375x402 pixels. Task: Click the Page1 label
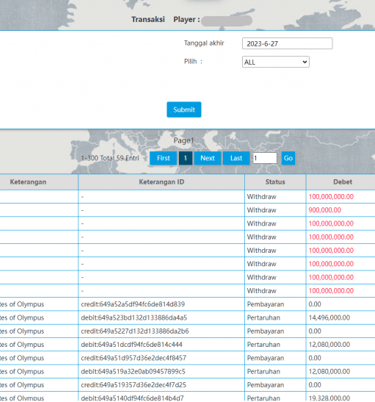point(183,140)
